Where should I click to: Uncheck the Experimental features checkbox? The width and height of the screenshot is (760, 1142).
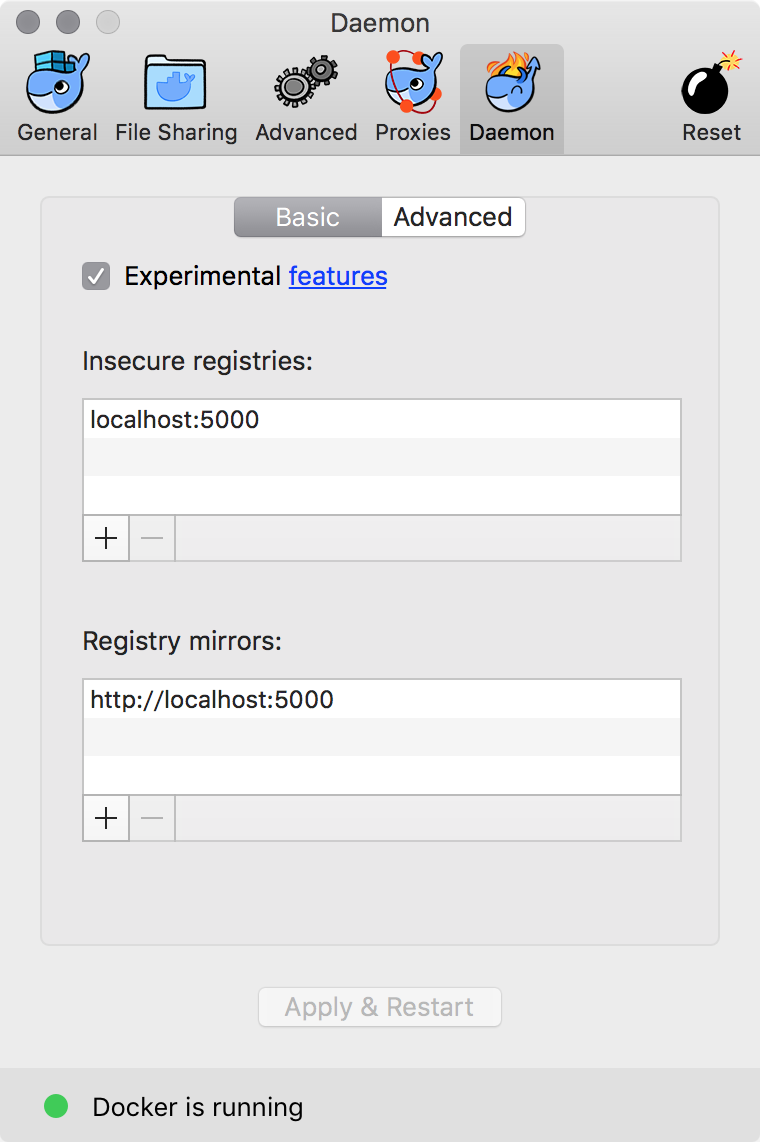pos(96,276)
